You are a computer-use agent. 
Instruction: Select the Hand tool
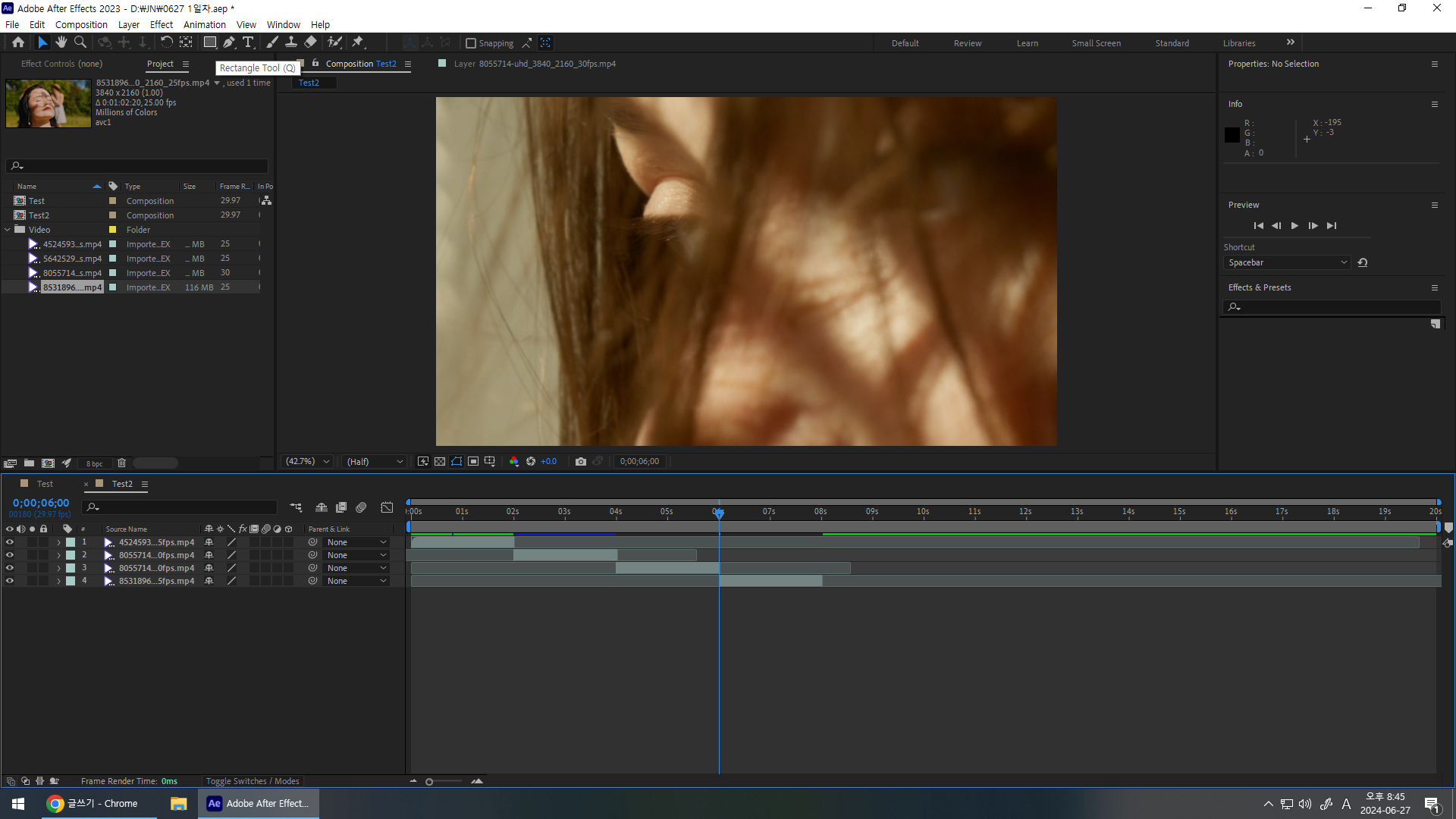tap(61, 42)
